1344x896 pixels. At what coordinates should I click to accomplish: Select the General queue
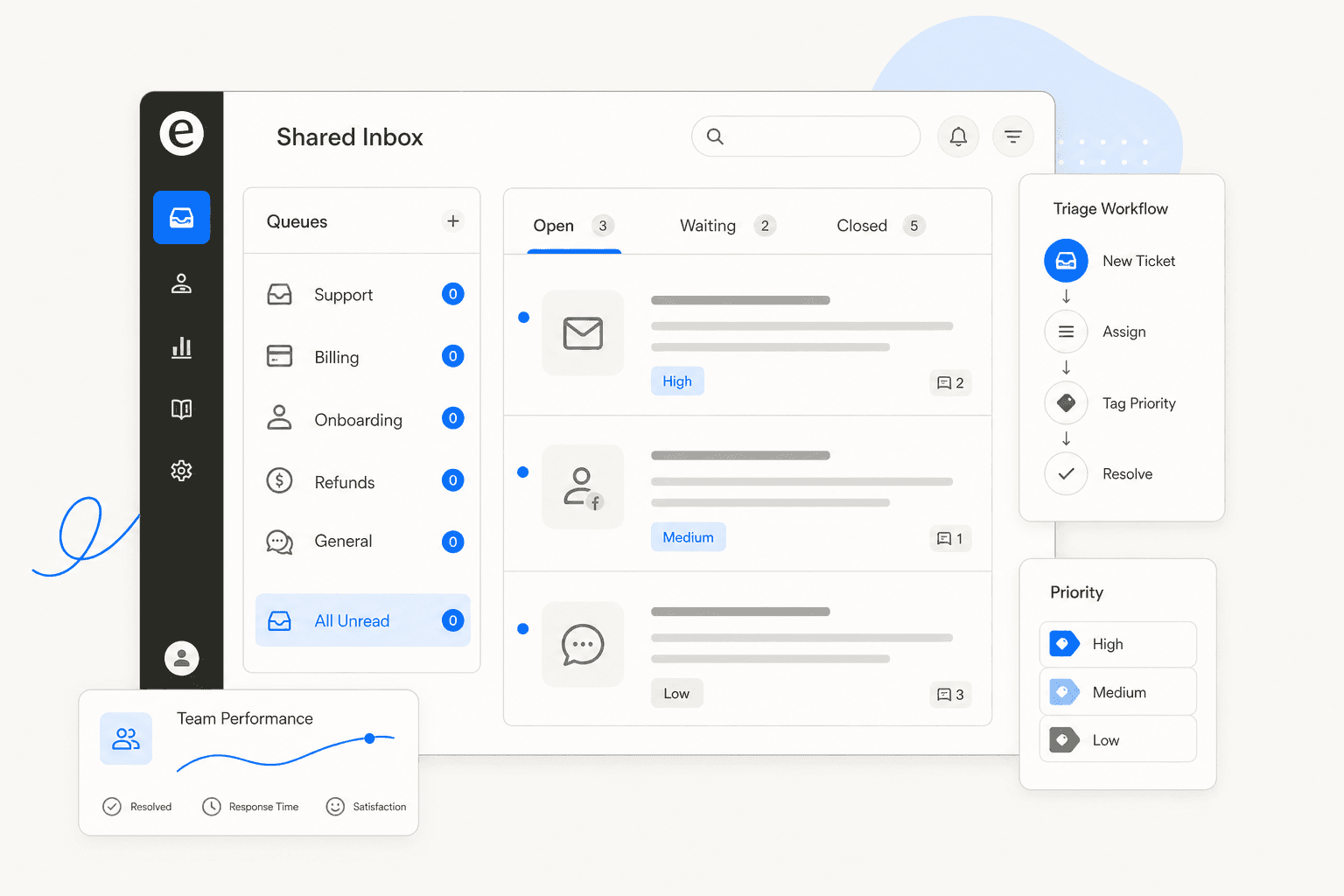[362, 542]
